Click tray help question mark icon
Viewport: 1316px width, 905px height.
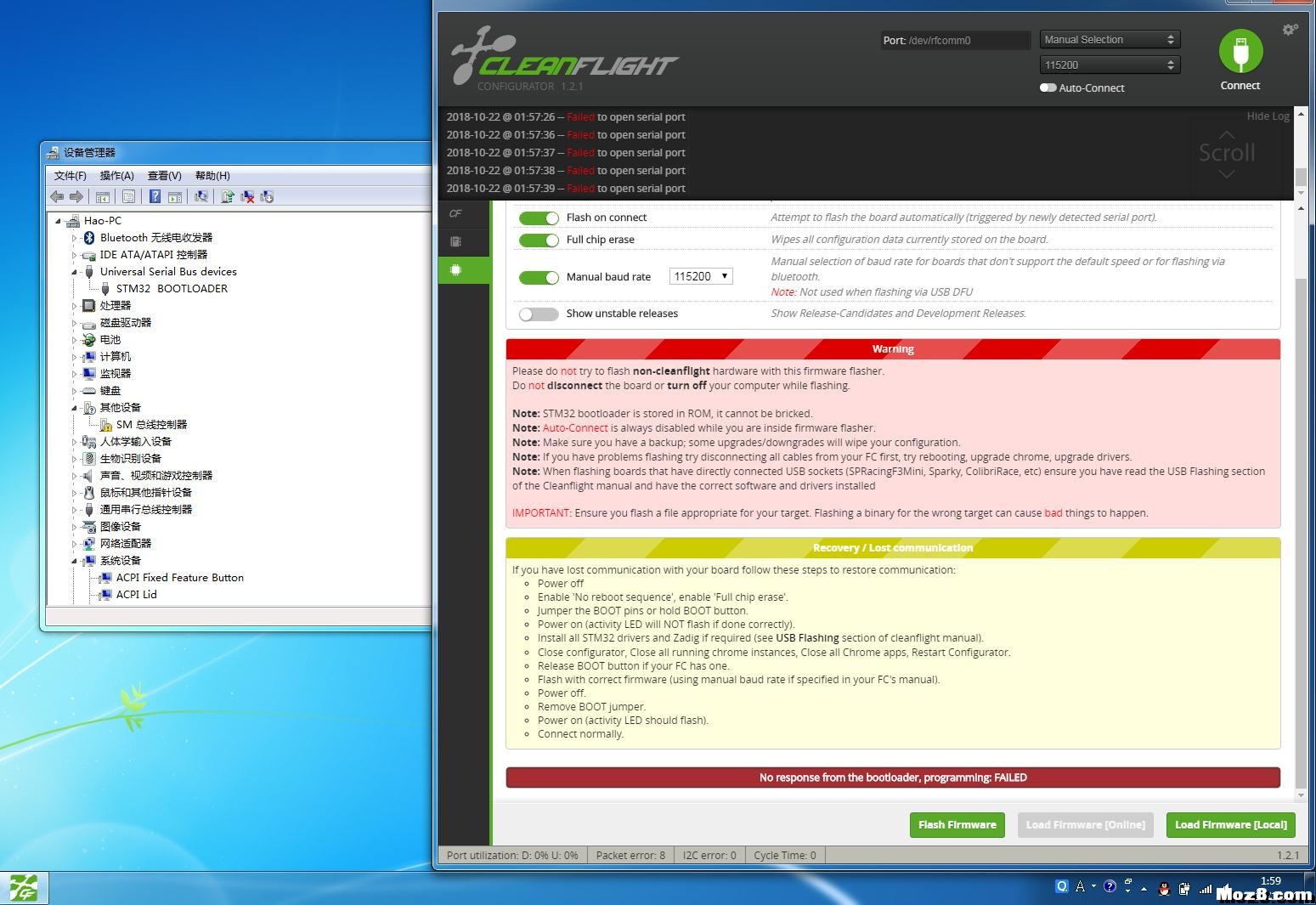(x=1110, y=886)
